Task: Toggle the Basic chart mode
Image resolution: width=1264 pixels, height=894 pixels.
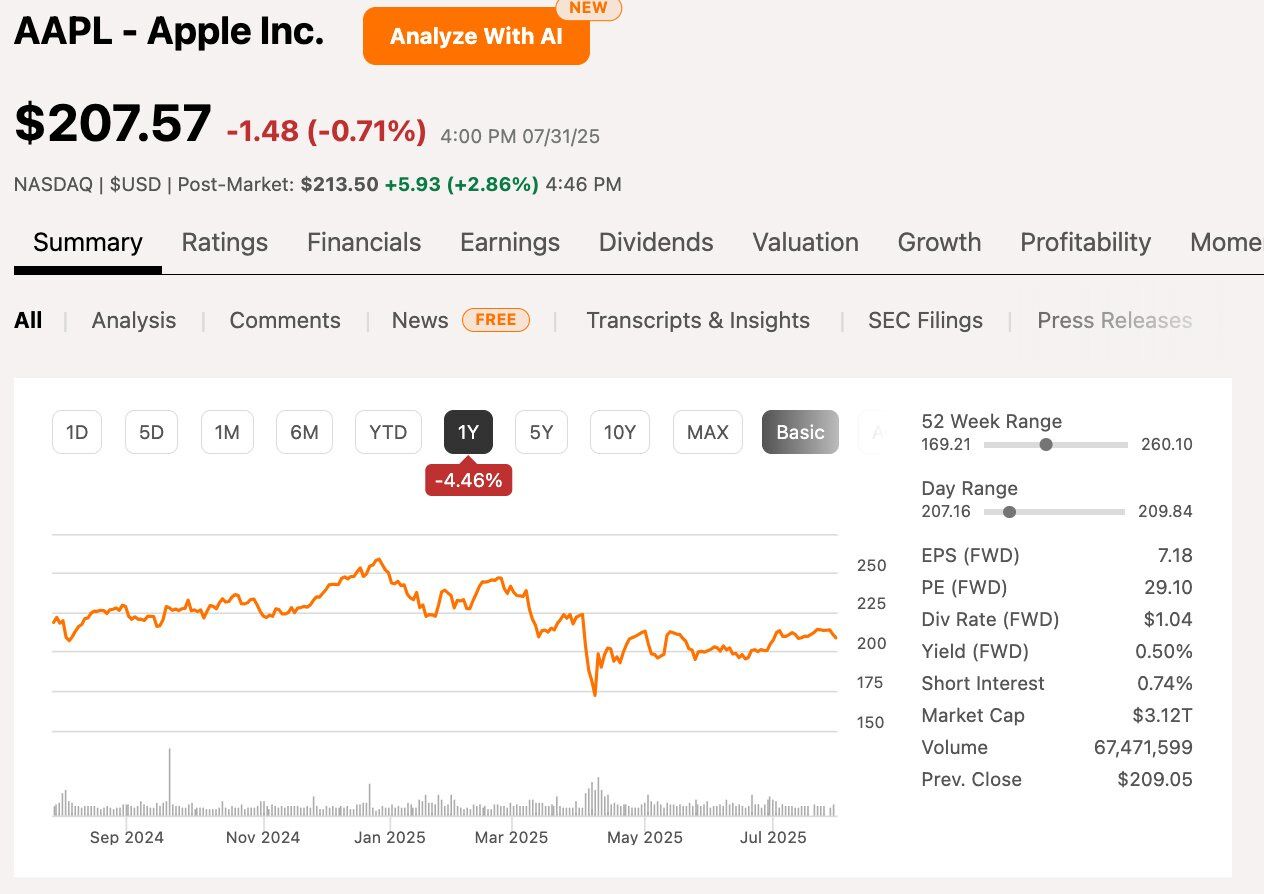Action: pos(800,433)
